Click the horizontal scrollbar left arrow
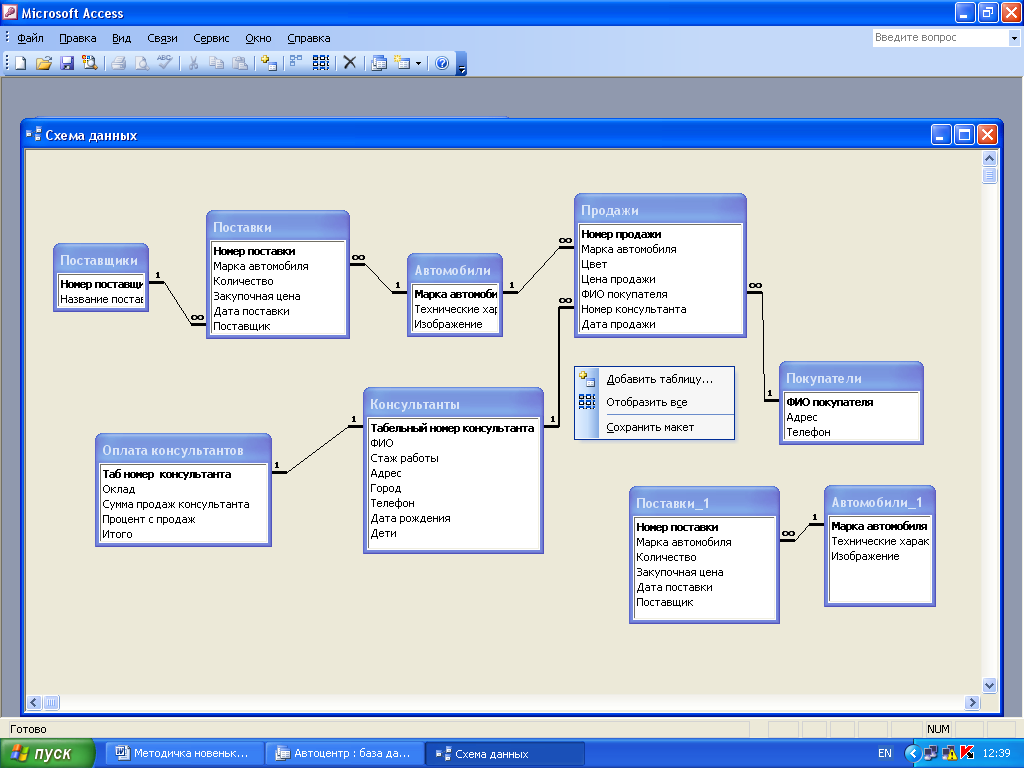1024x768 pixels. [x=34, y=703]
